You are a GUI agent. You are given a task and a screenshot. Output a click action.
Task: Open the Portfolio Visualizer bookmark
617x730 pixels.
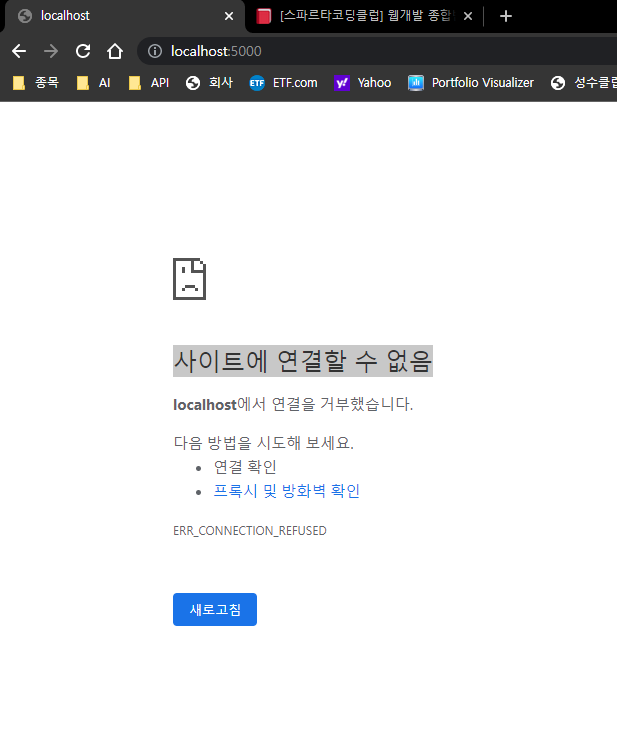tap(471, 83)
